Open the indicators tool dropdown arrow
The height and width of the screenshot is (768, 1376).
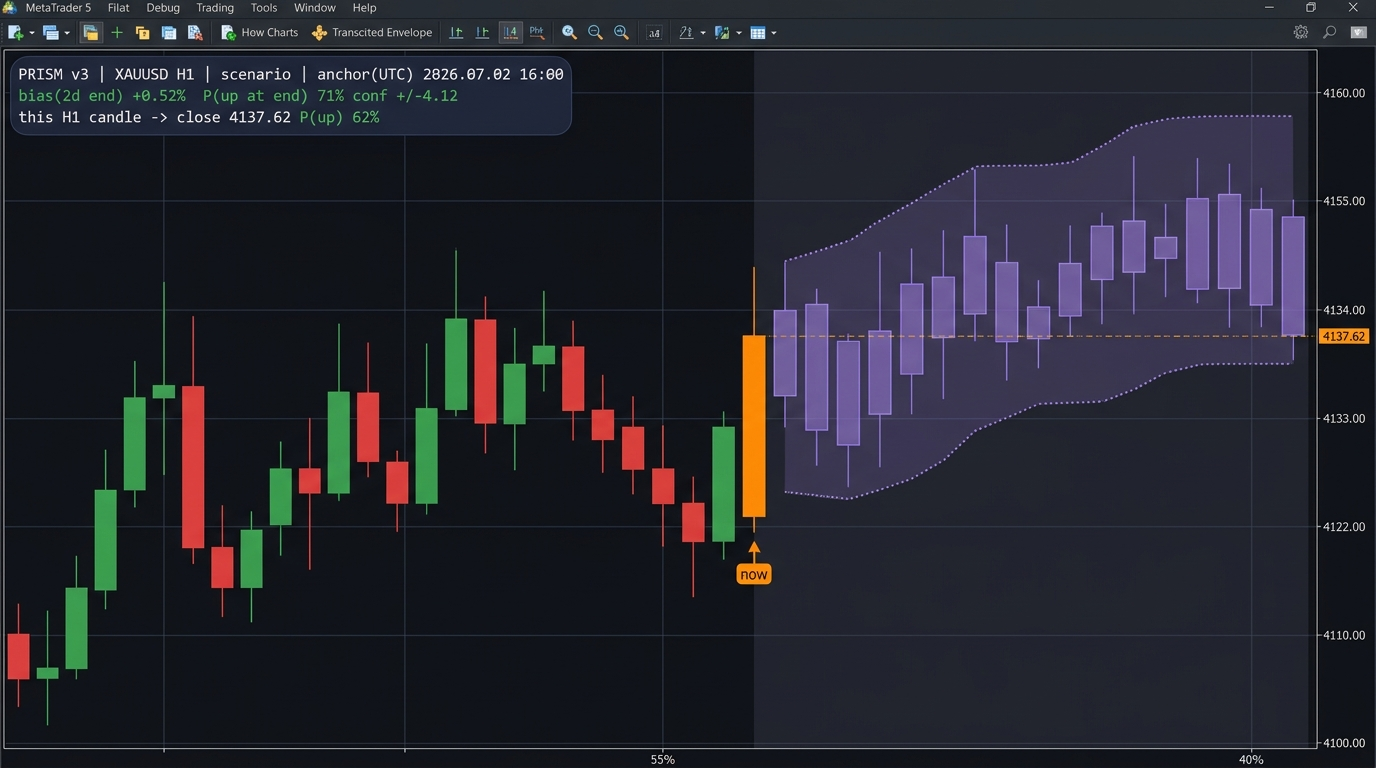click(x=703, y=33)
